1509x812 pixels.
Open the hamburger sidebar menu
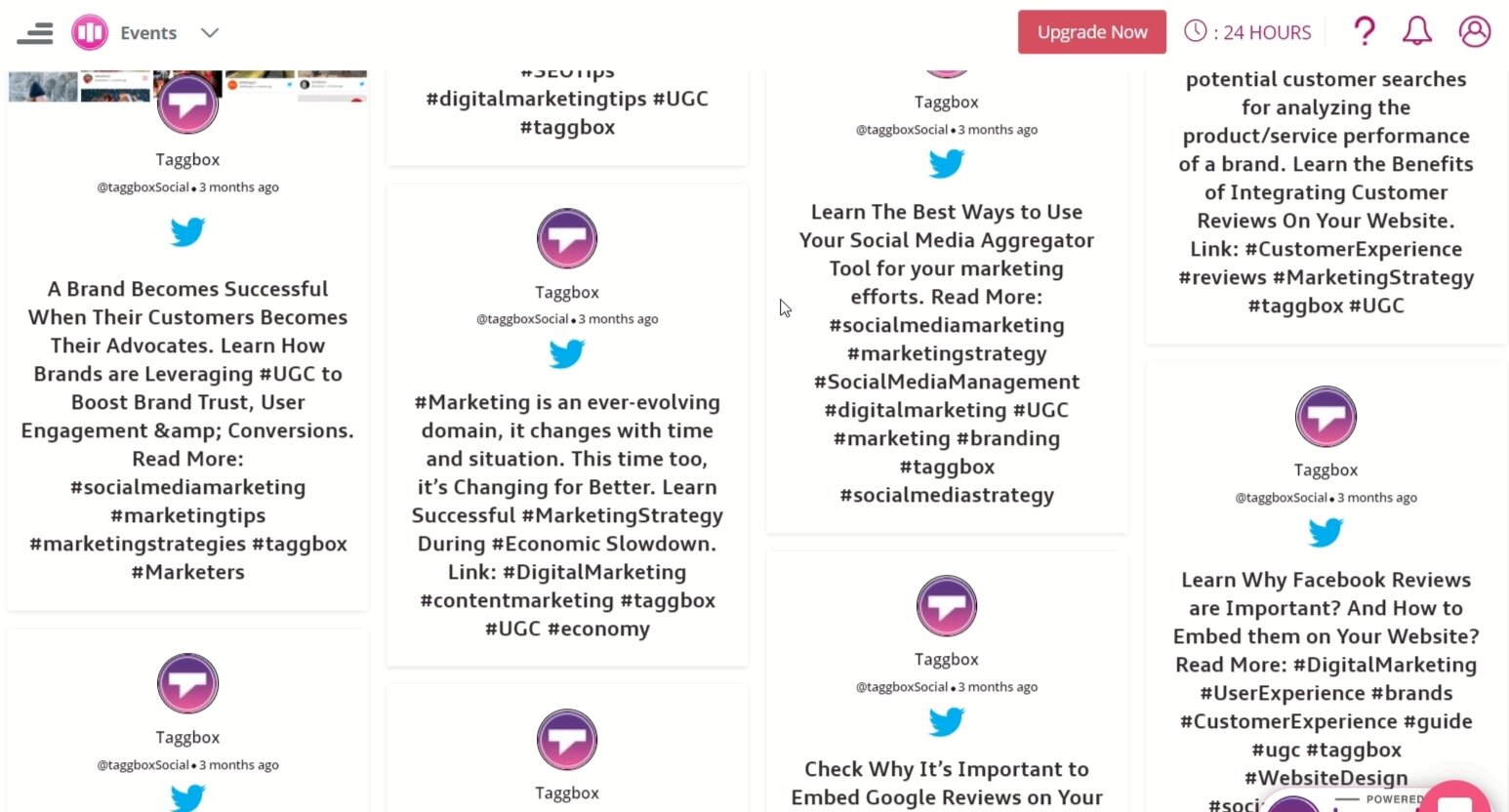[x=35, y=33]
